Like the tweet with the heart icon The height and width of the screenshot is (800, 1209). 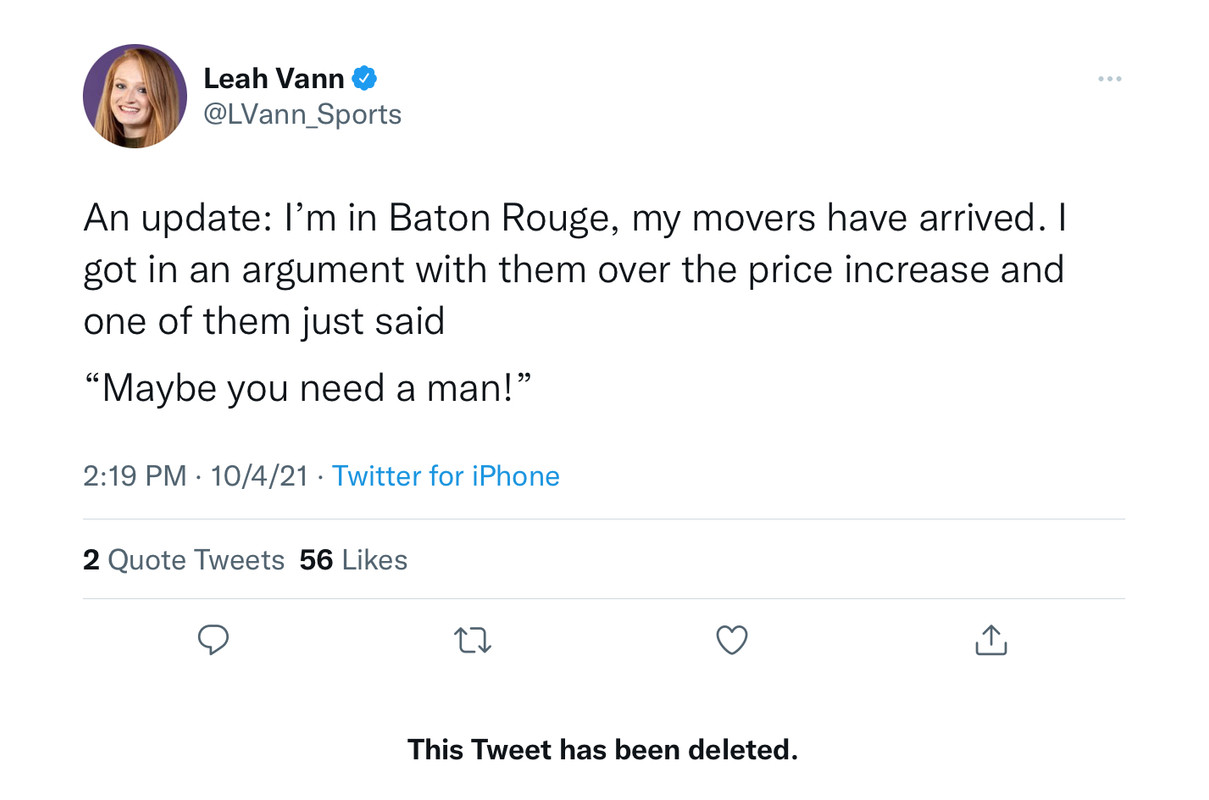732,640
